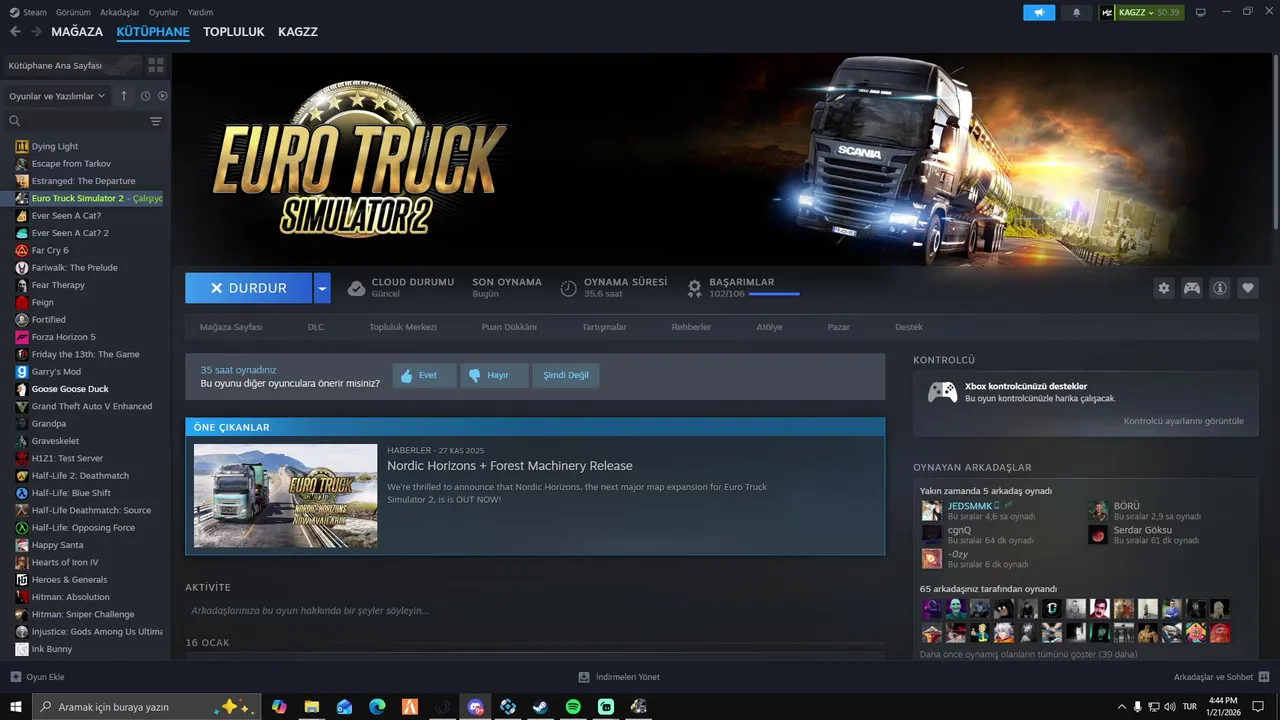The height and width of the screenshot is (720, 1280).
Task: Click the activity comment input field
Action: [x=535, y=610]
